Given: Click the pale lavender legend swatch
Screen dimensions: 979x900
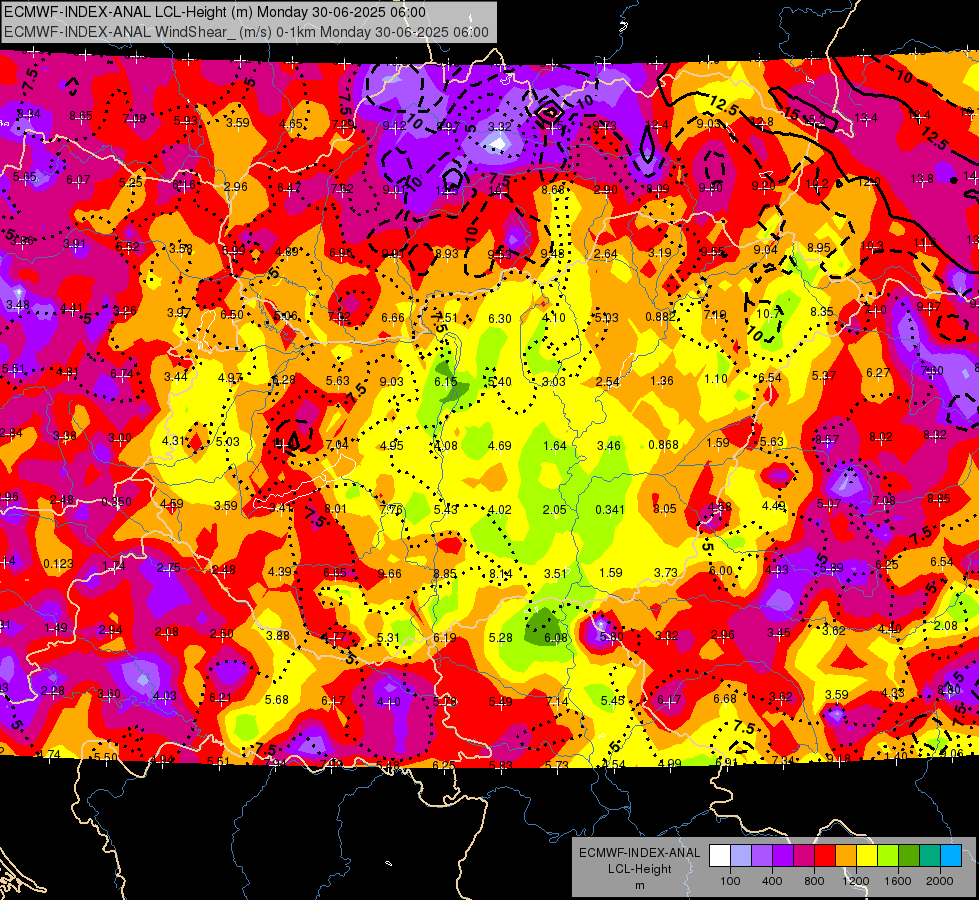Looking at the screenshot, I should click(740, 856).
